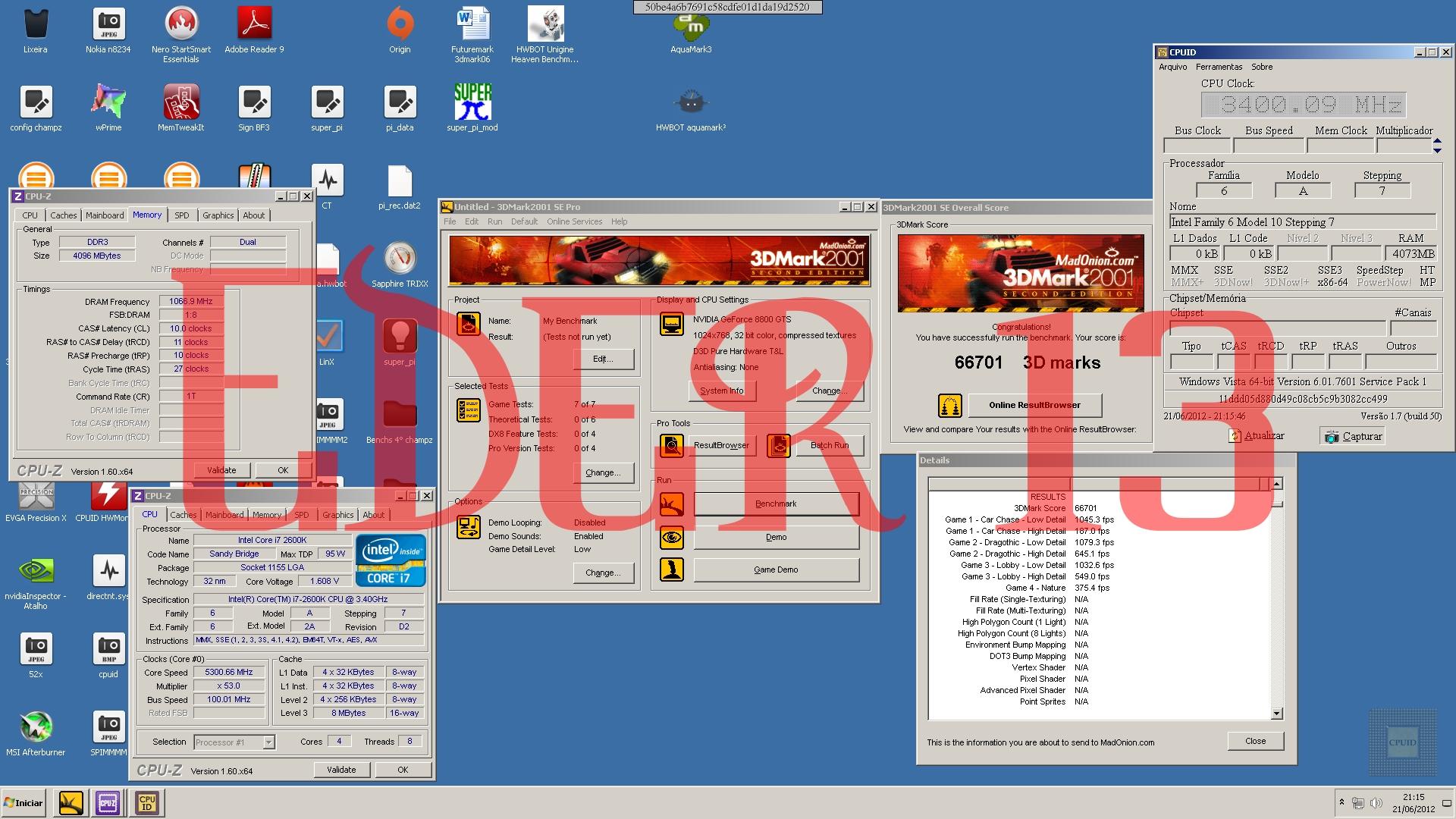Click the Nome field in CPUID window
Viewport: 1456px width, 819px height.
pos(1303,222)
